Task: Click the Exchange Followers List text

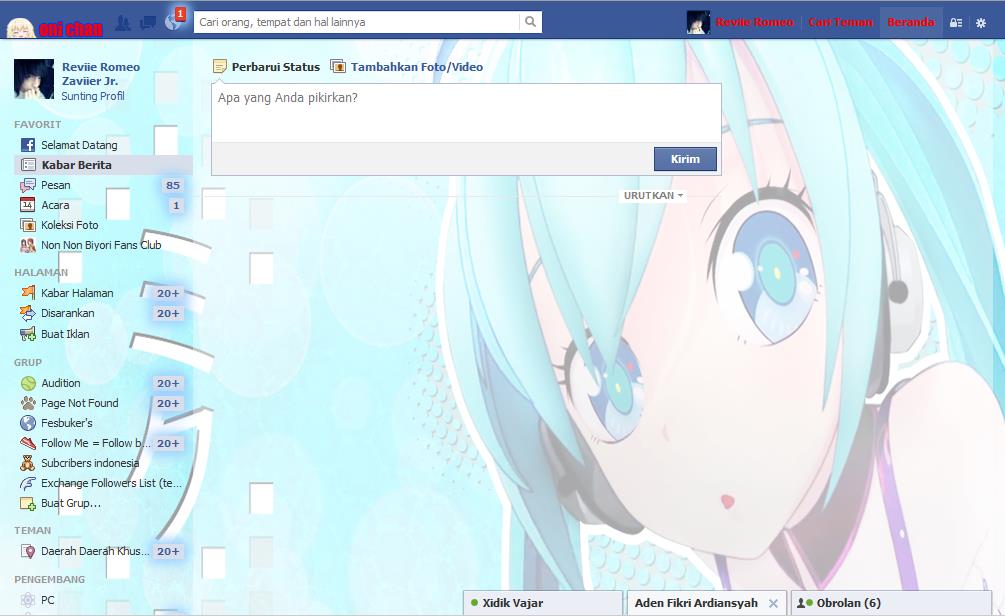Action: [112, 483]
